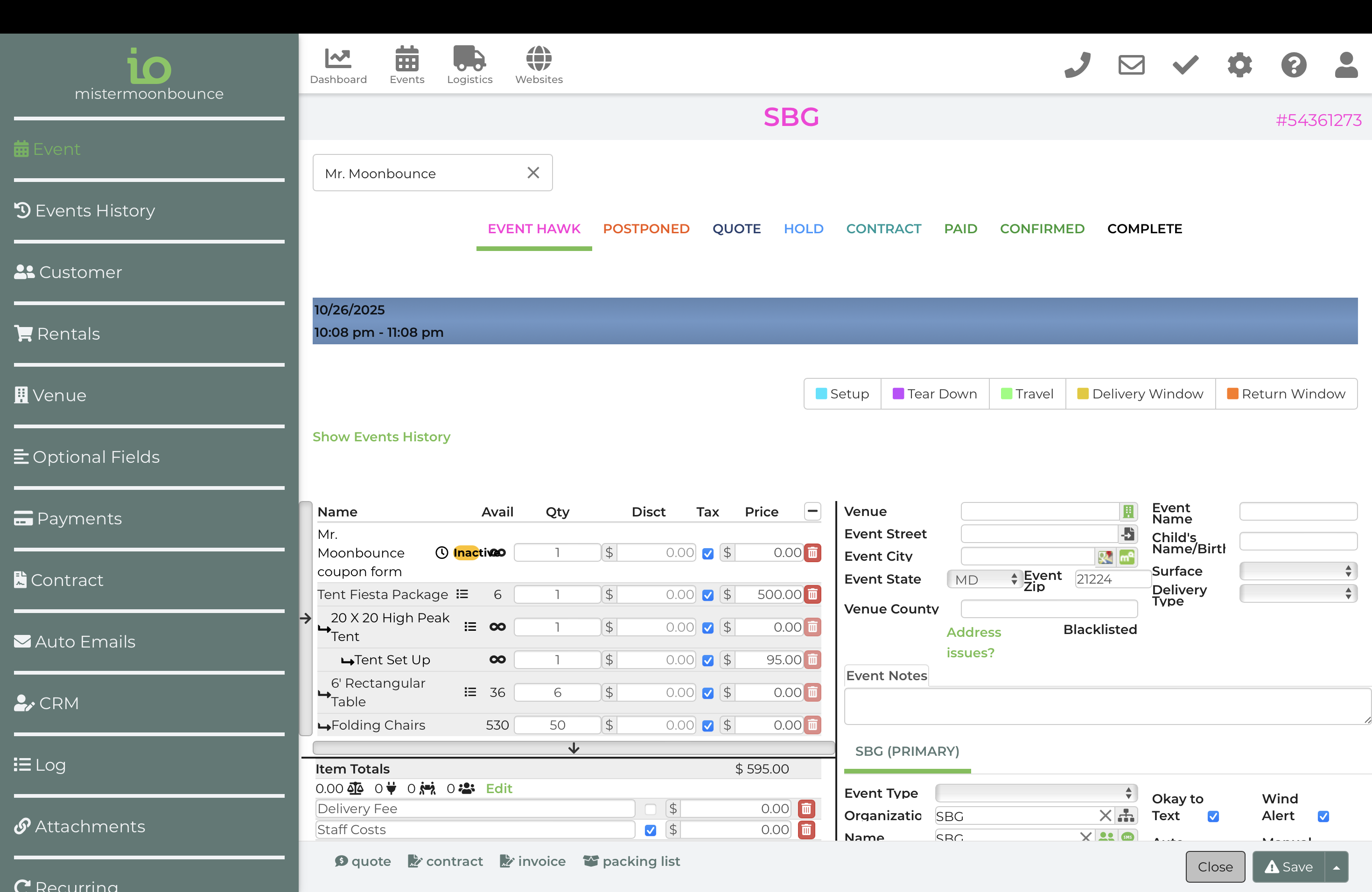Open Payments in the sidebar

[x=79, y=518]
